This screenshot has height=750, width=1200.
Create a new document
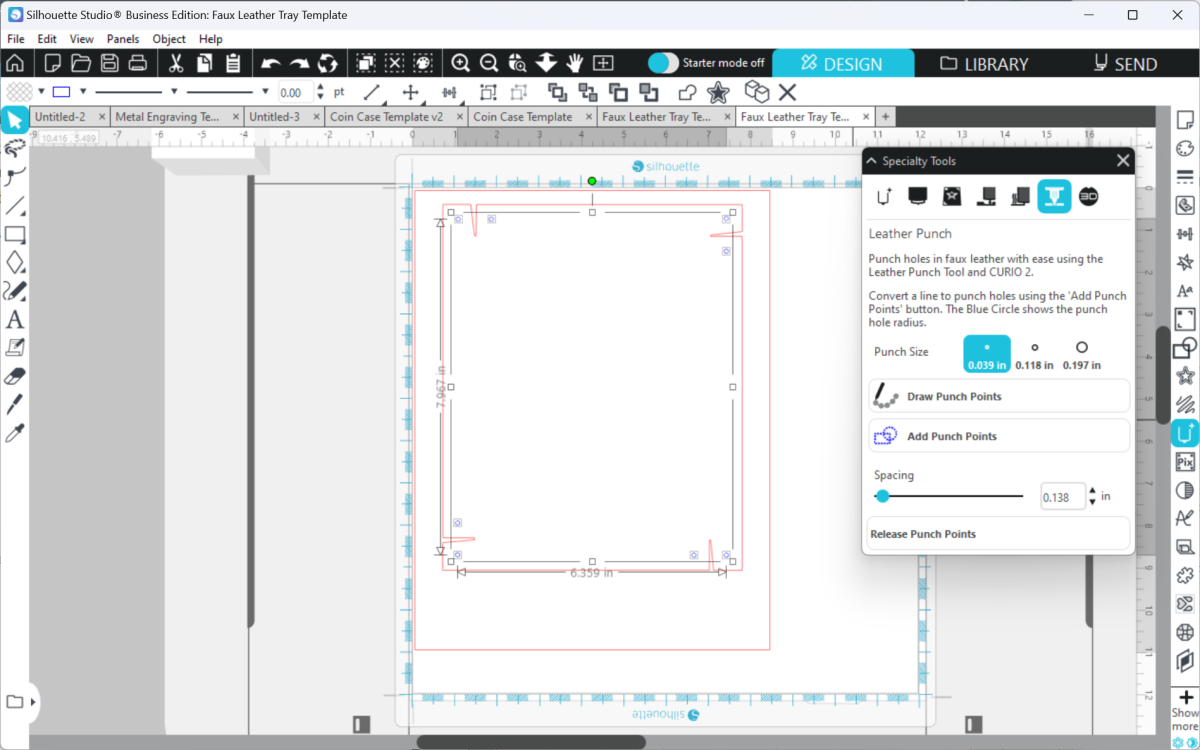pyautogui.click(x=52, y=63)
